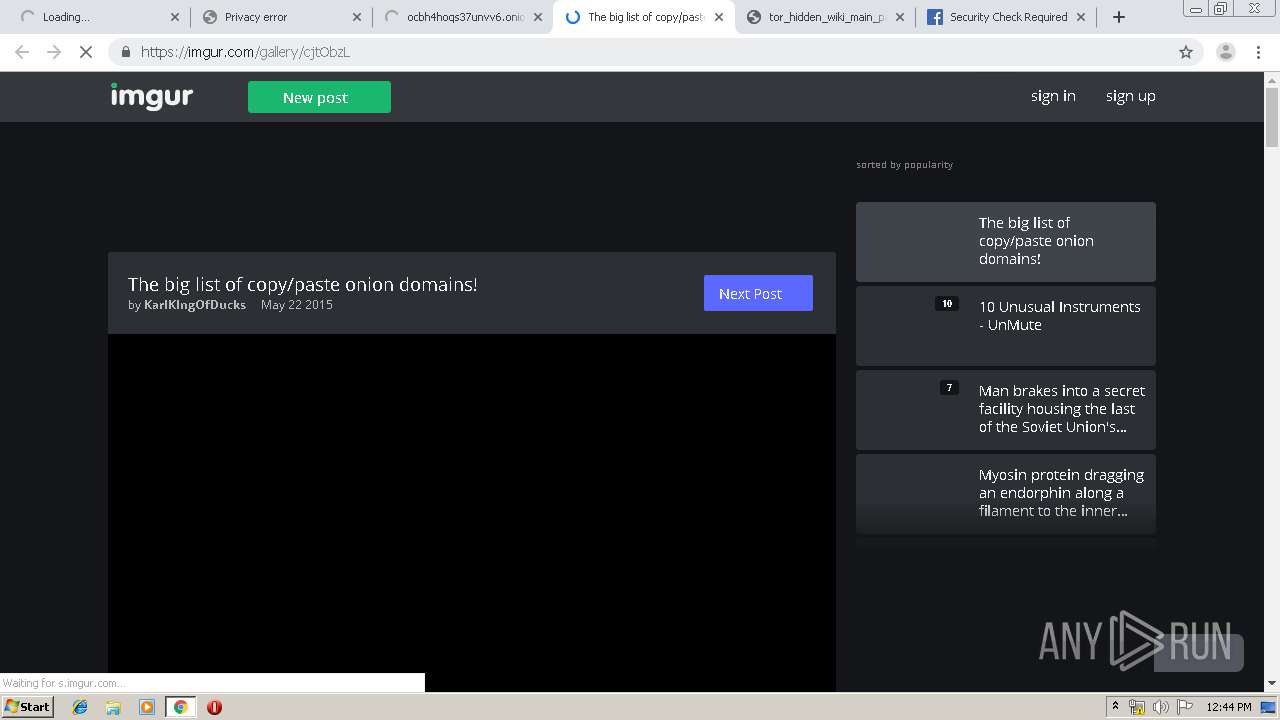Click the black image content area

click(472, 512)
